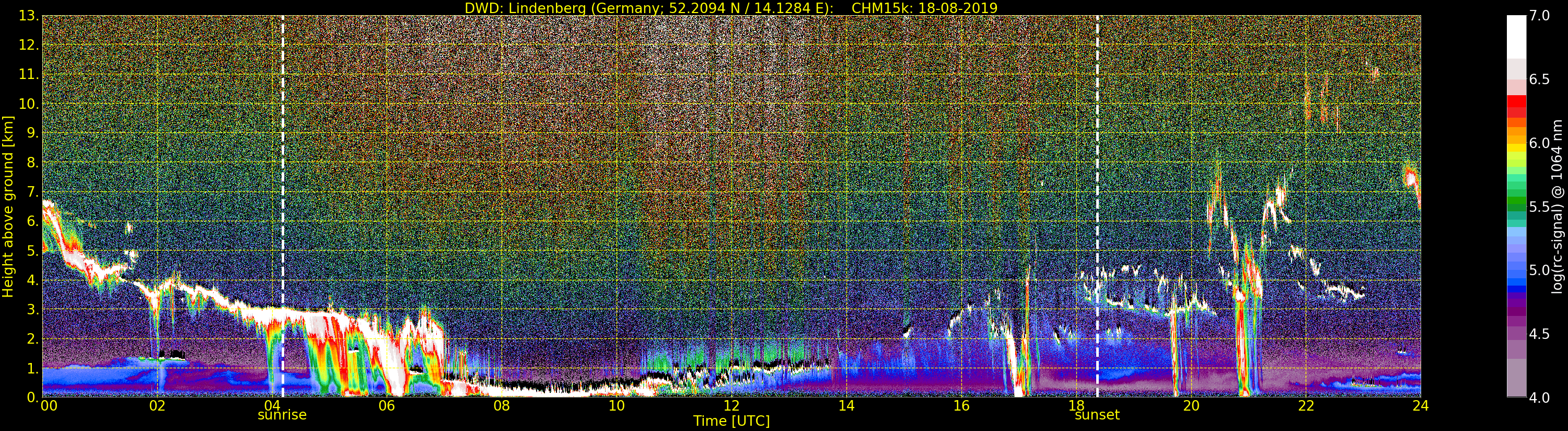Click time-axis tick label "12"
Image resolution: width=1568 pixels, height=431 pixels.
(731, 406)
